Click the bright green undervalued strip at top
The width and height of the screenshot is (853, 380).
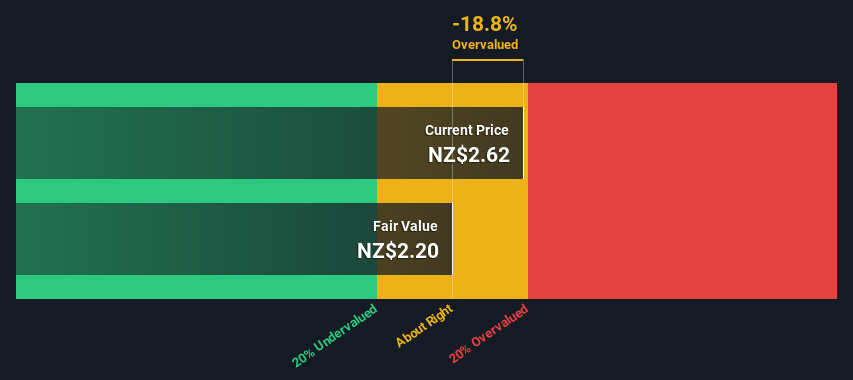(196, 95)
